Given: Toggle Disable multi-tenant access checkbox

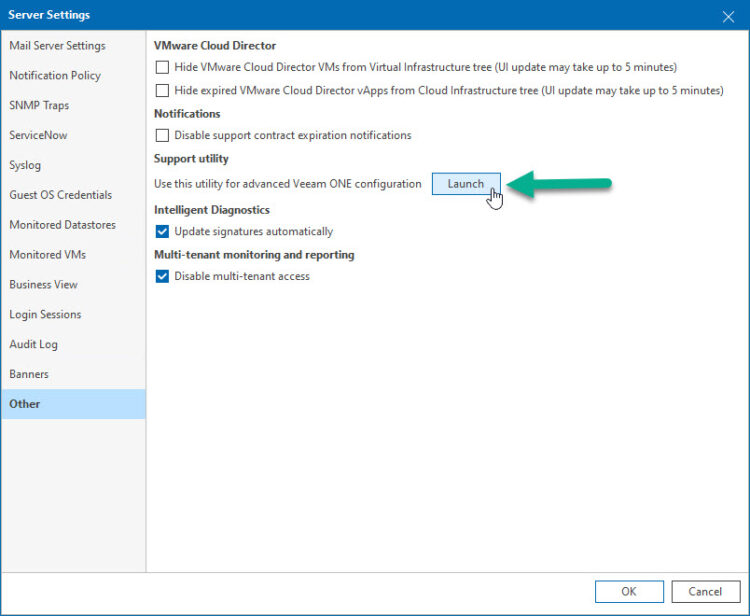Looking at the screenshot, I should (x=163, y=276).
